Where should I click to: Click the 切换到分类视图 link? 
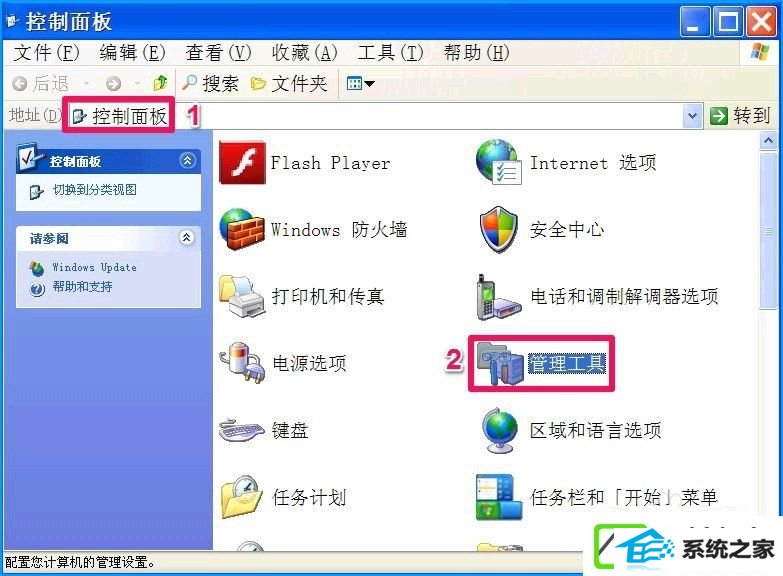94,190
